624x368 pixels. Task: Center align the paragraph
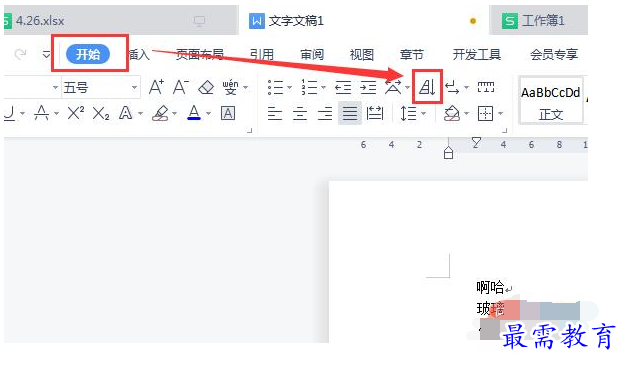coord(300,114)
